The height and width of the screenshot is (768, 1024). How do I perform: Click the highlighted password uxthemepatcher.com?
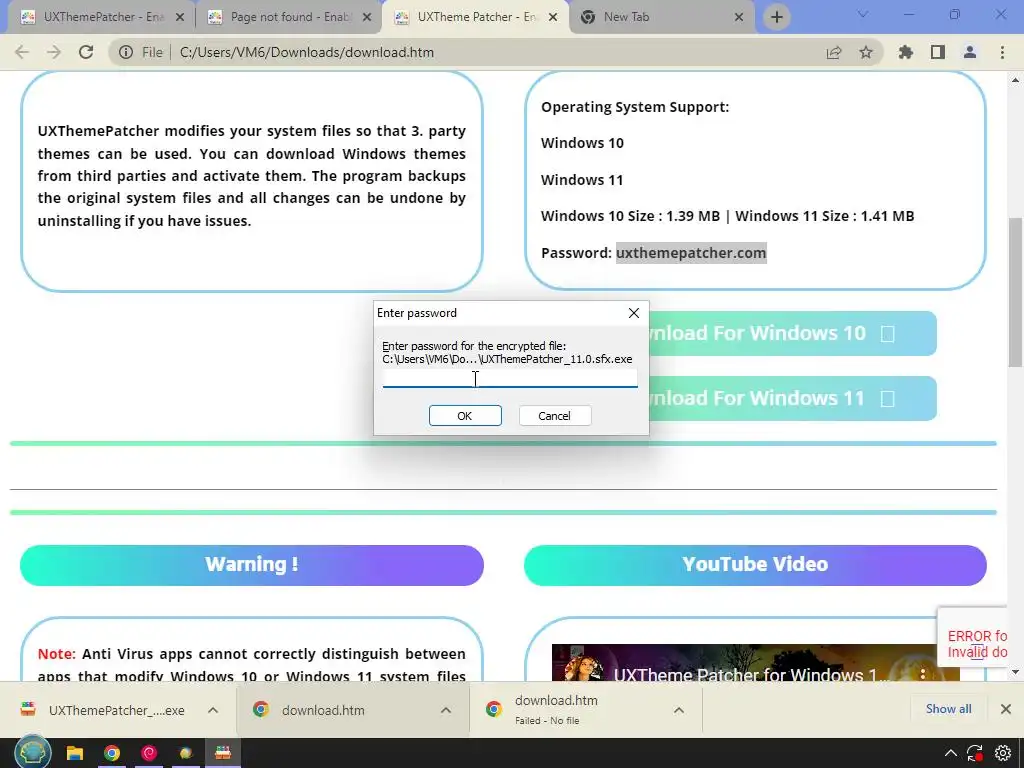point(691,253)
